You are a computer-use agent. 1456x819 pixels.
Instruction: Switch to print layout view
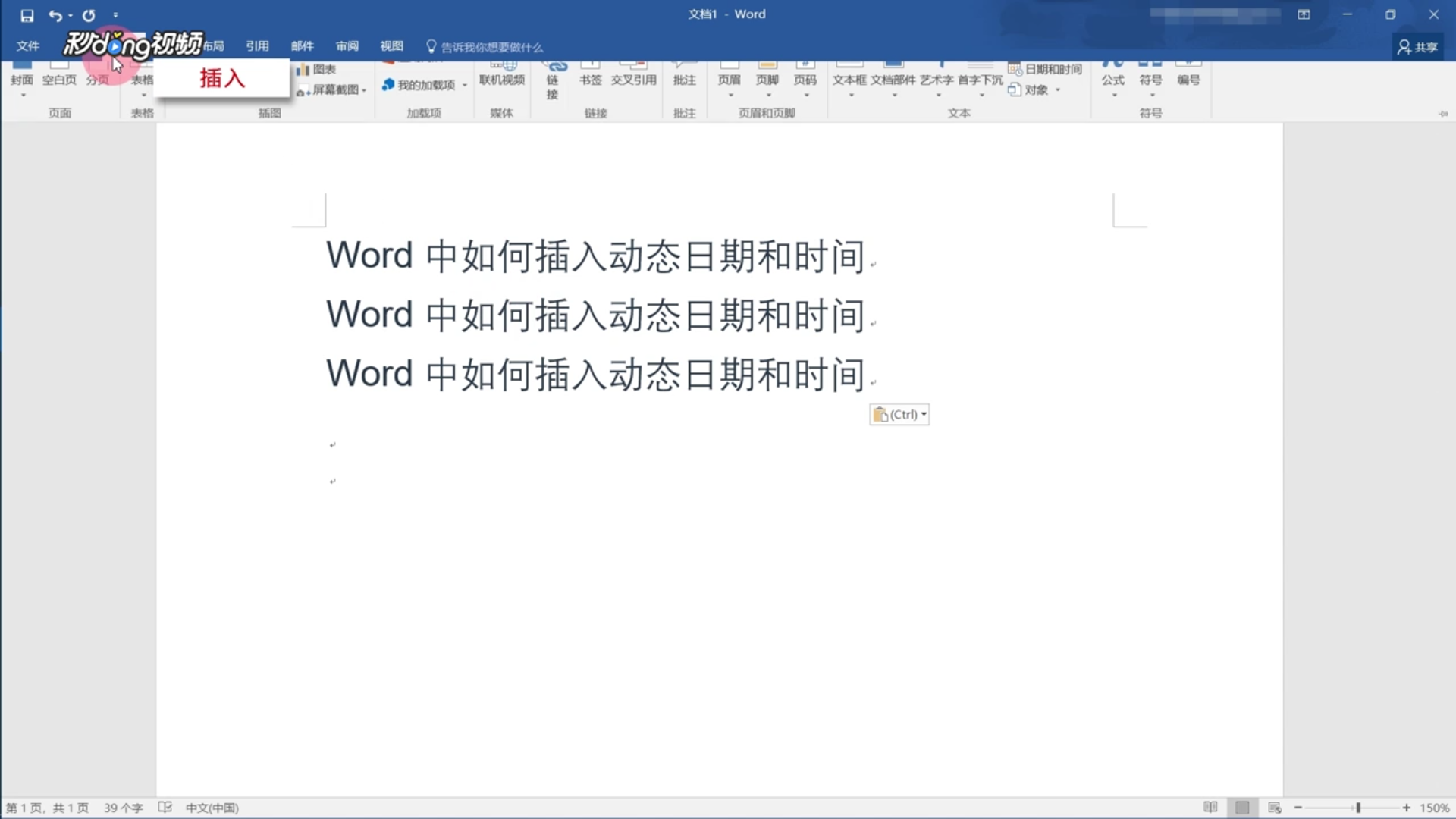tap(1242, 808)
